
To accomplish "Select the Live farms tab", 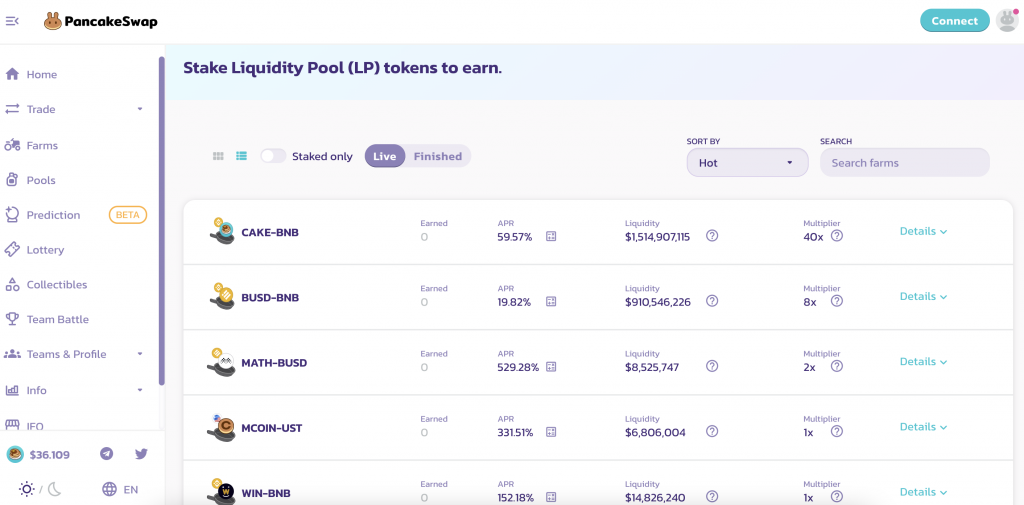I will tap(385, 156).
